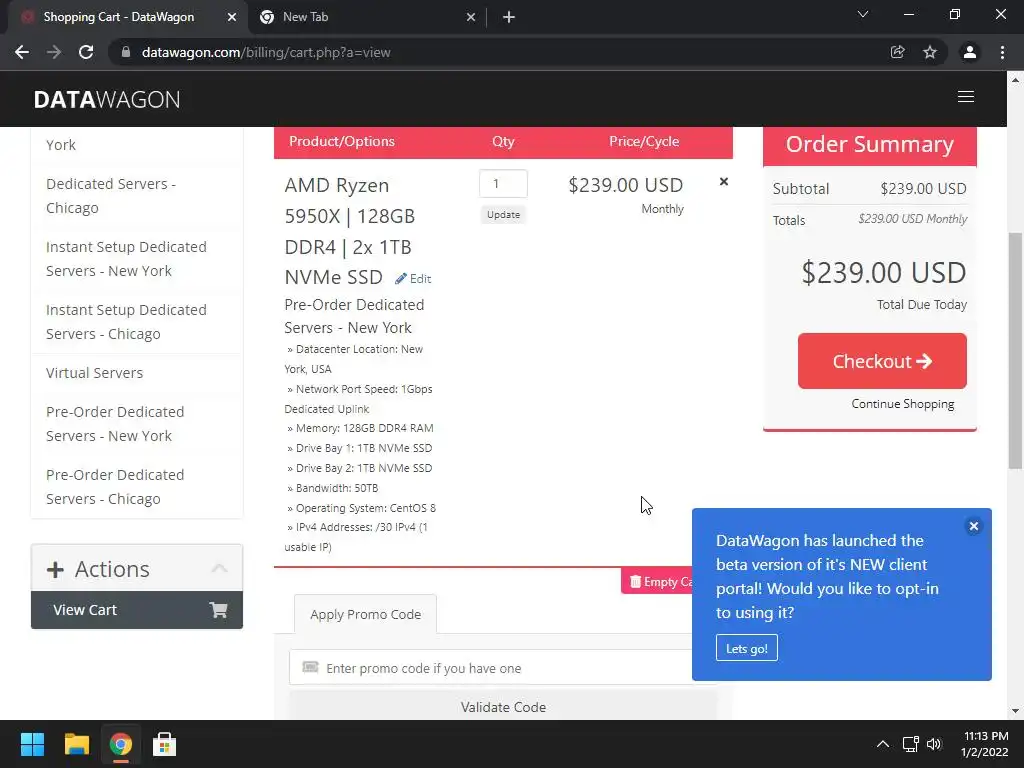The image size is (1024, 768).
Task: Remove the AMD Ryzen item with the x icon
Action: click(x=724, y=182)
